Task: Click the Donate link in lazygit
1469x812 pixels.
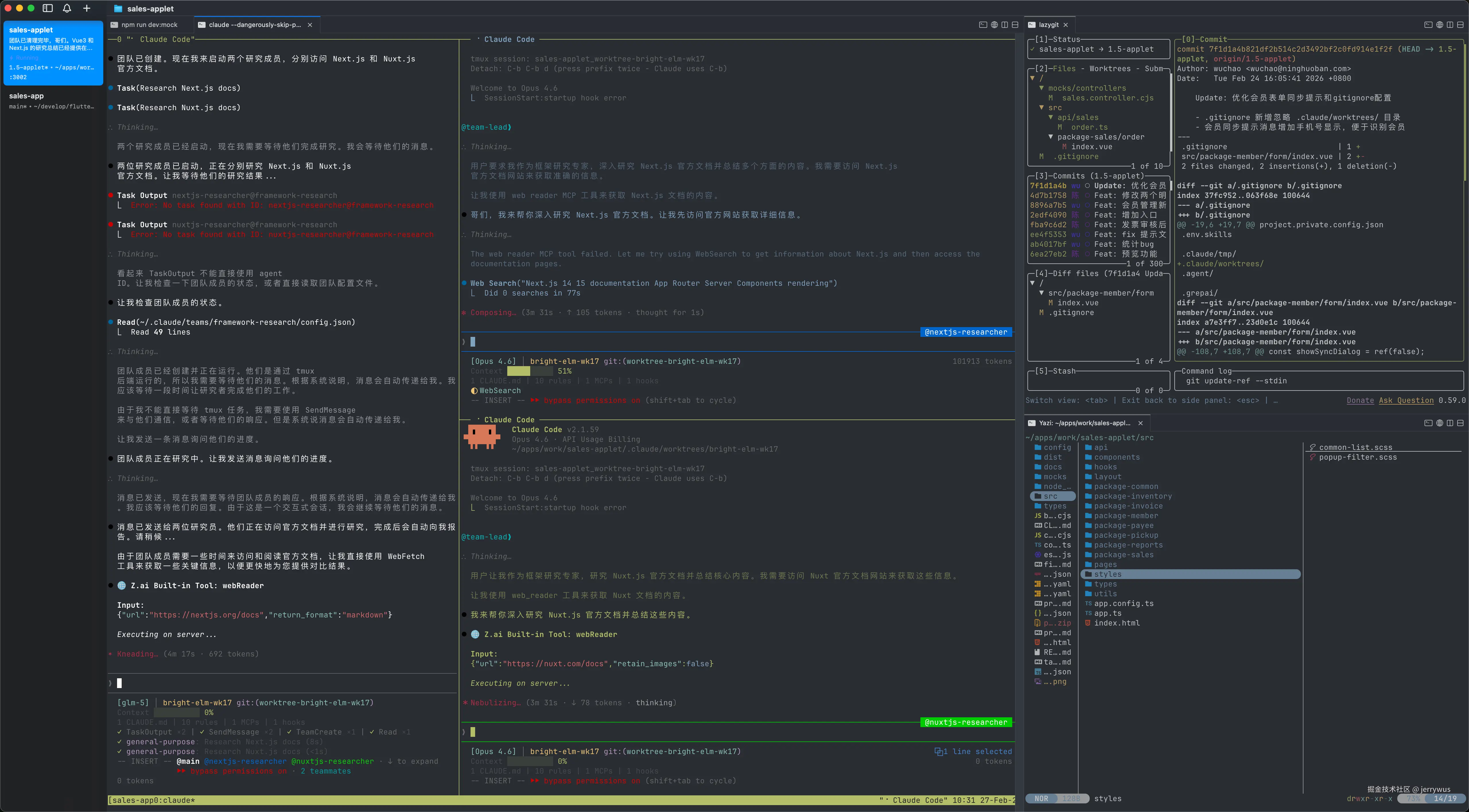Action: click(x=1360, y=400)
